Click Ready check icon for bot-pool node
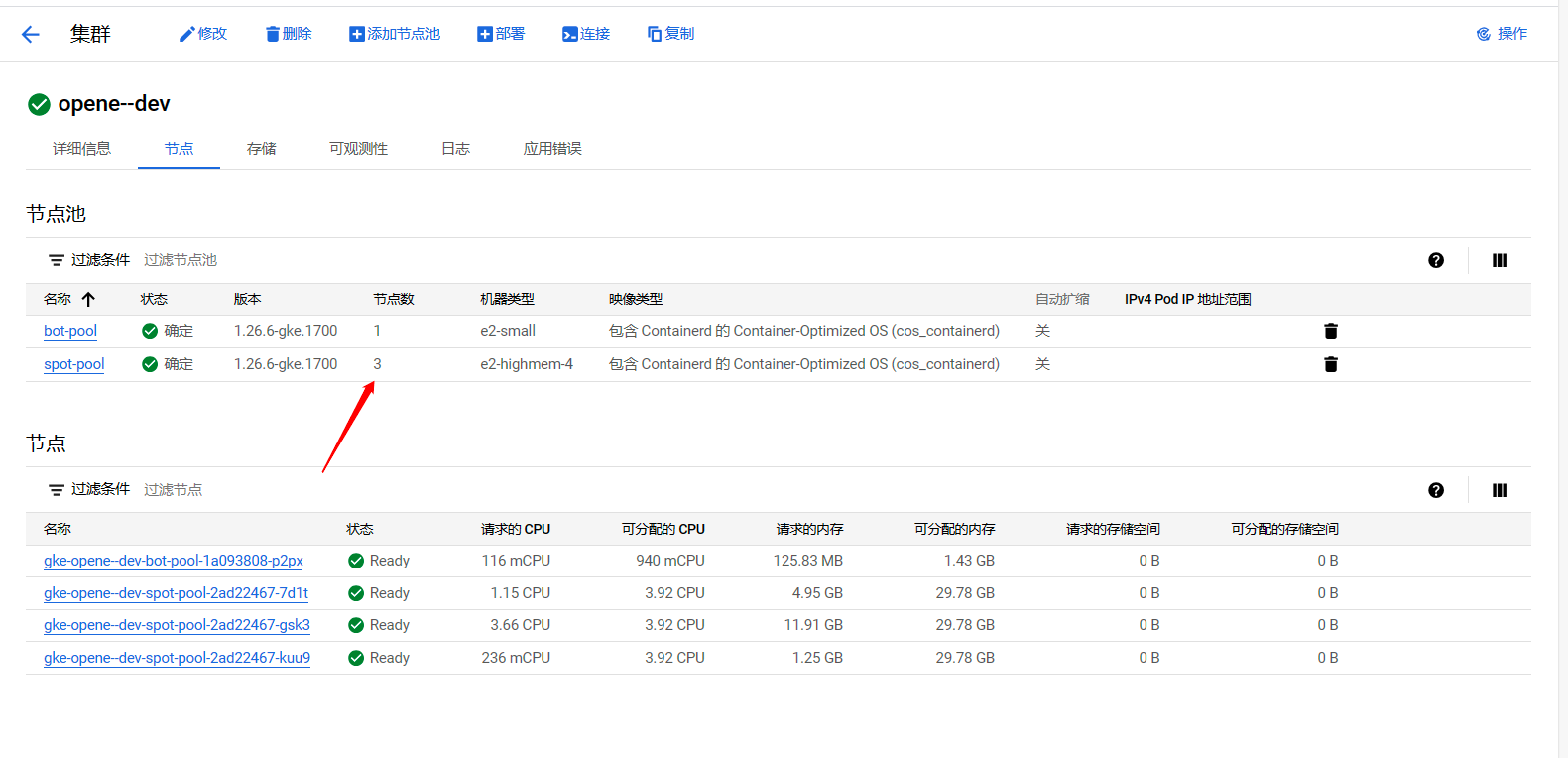Screen dimensions: 1568x758 (x=356, y=561)
